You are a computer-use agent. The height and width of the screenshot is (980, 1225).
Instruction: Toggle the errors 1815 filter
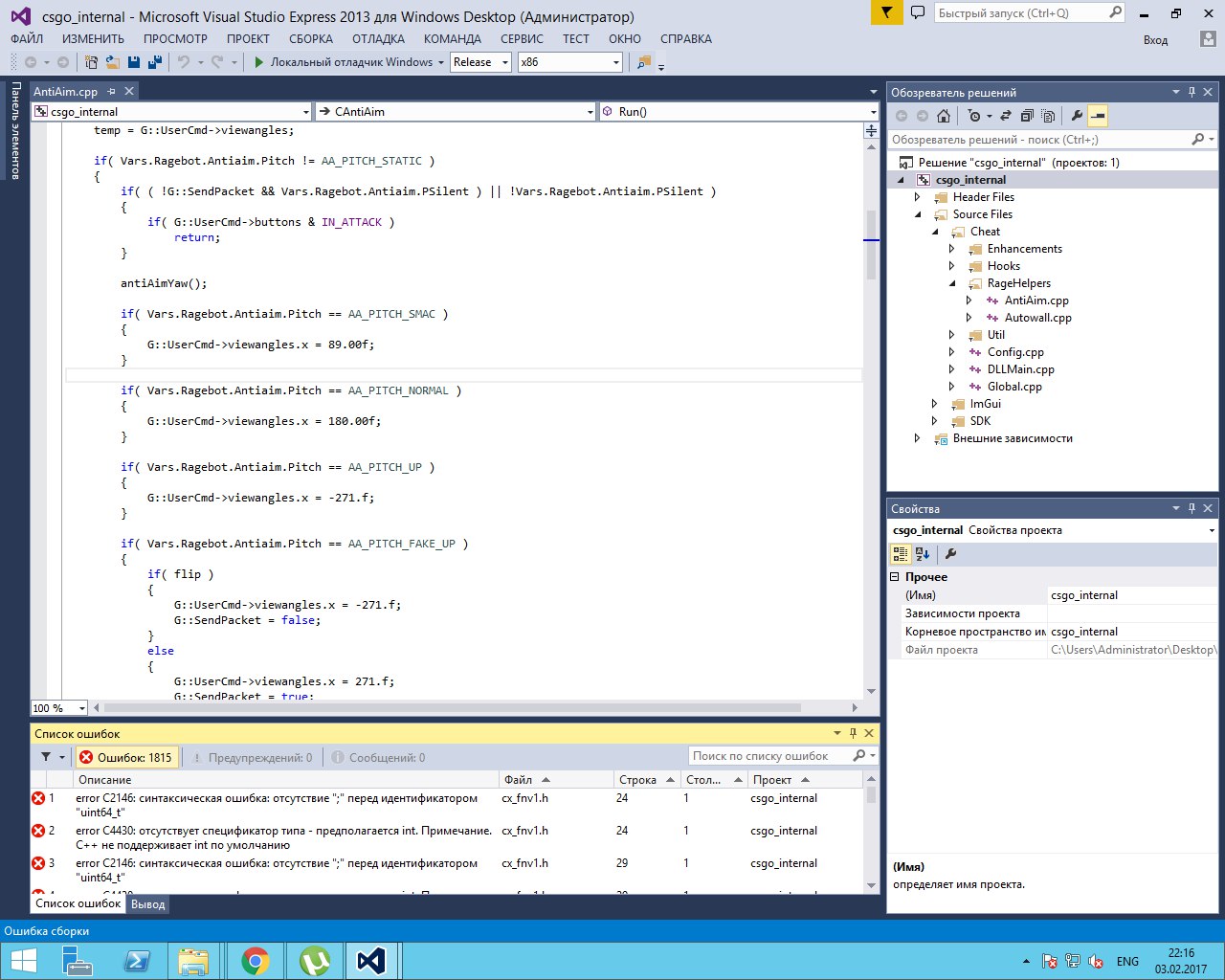tap(126, 757)
